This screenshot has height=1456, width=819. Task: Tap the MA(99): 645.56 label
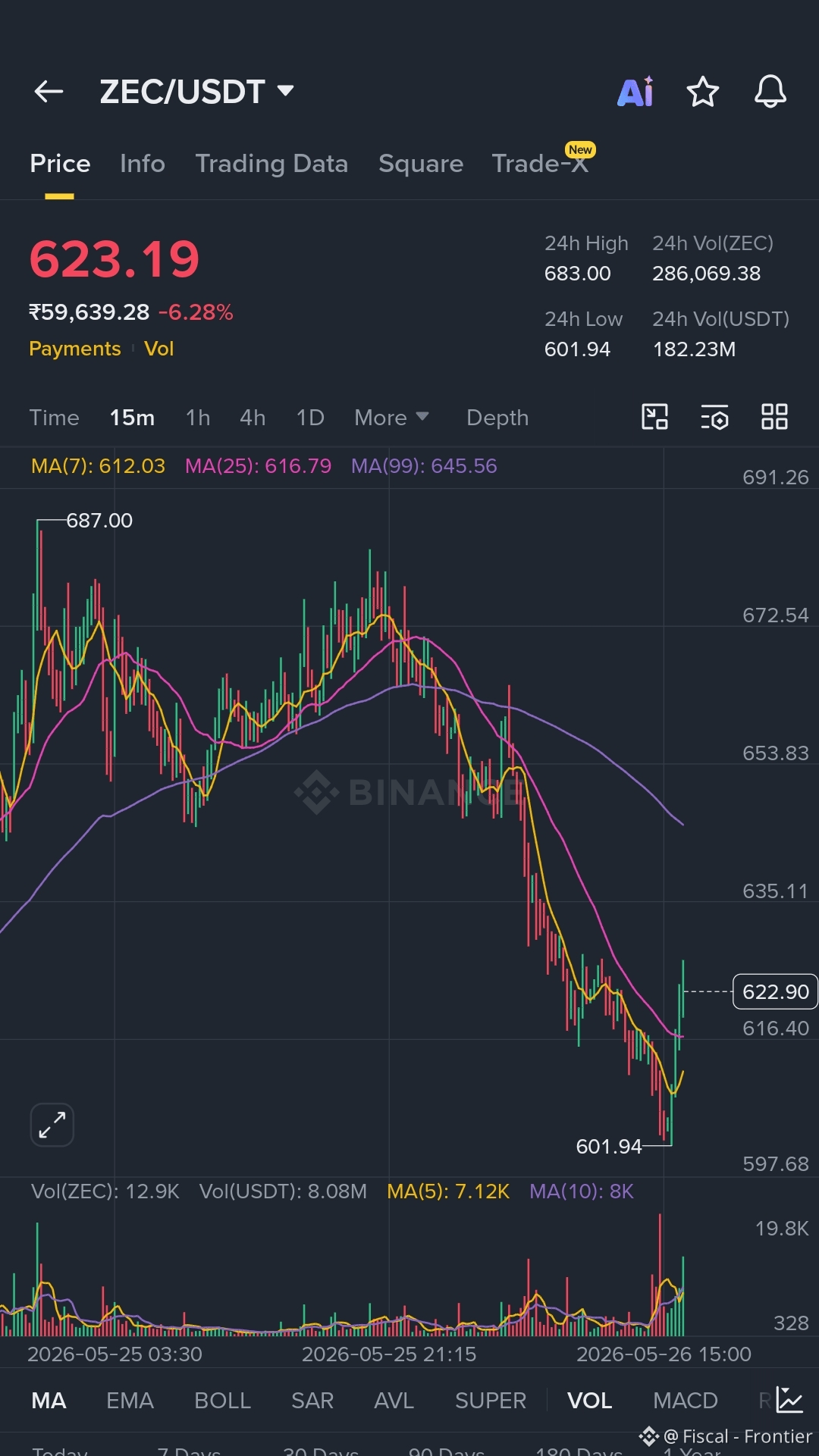point(424,465)
